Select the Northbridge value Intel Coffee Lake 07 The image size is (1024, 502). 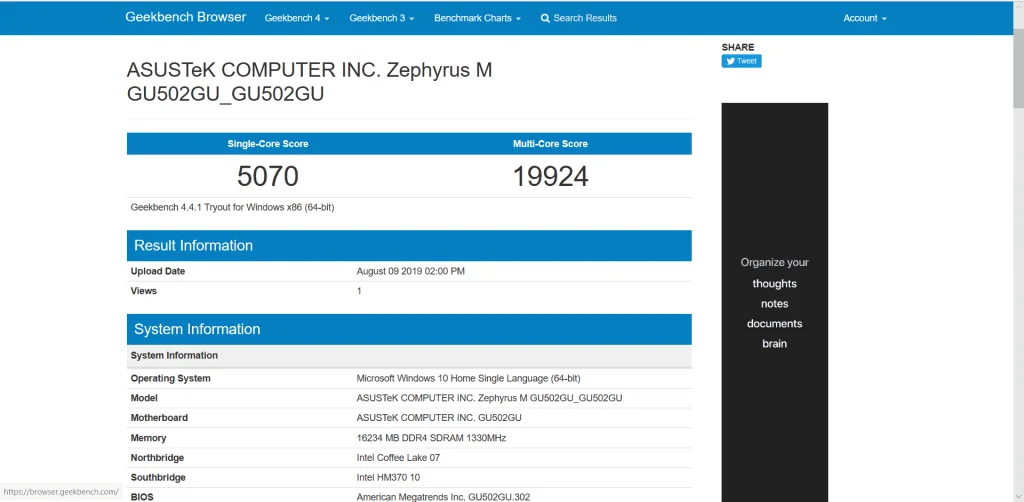pos(398,458)
